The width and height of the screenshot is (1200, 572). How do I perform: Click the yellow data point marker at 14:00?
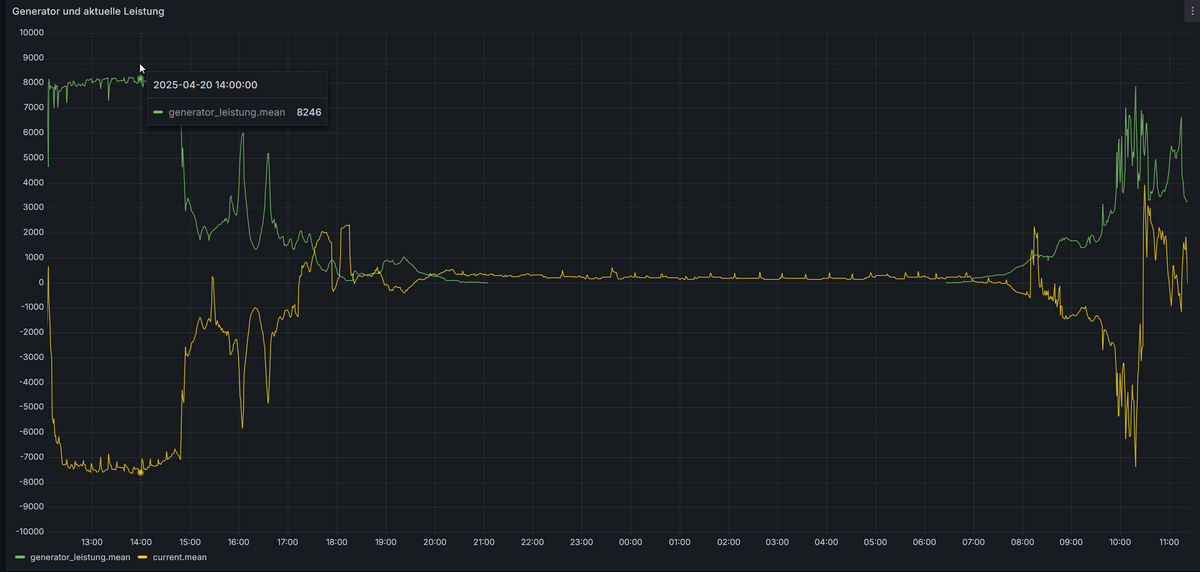[140, 472]
